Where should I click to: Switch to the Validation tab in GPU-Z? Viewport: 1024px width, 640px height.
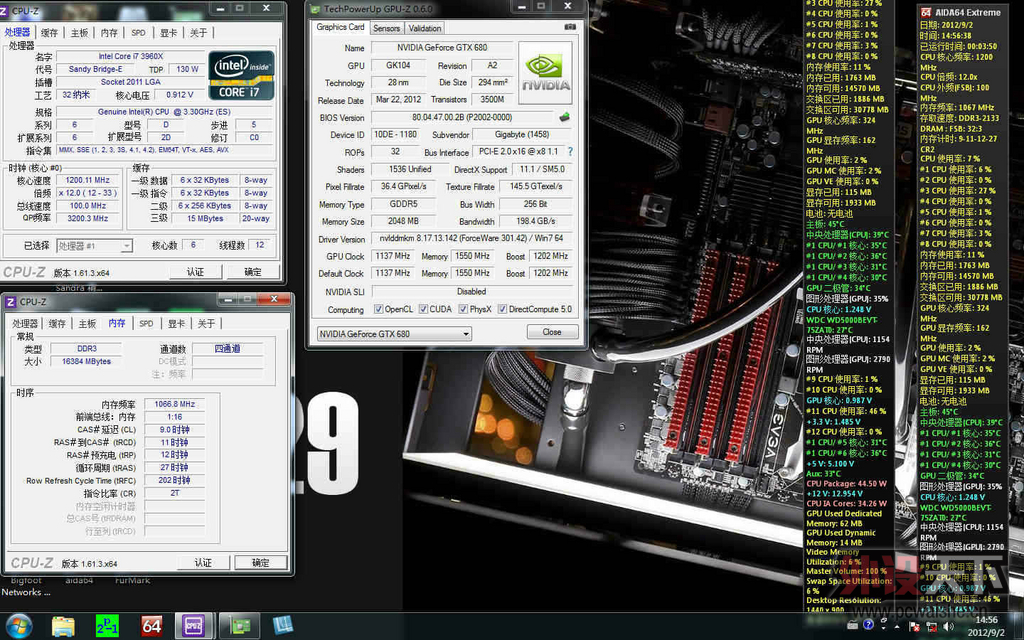tap(424, 28)
